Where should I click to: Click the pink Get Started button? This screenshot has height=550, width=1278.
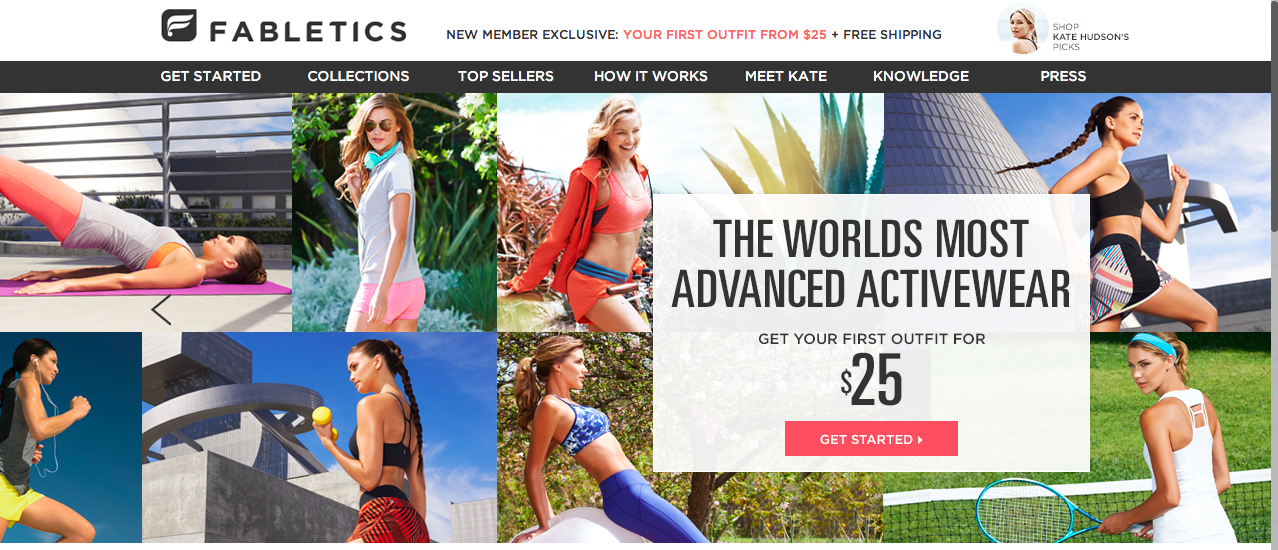point(871,439)
